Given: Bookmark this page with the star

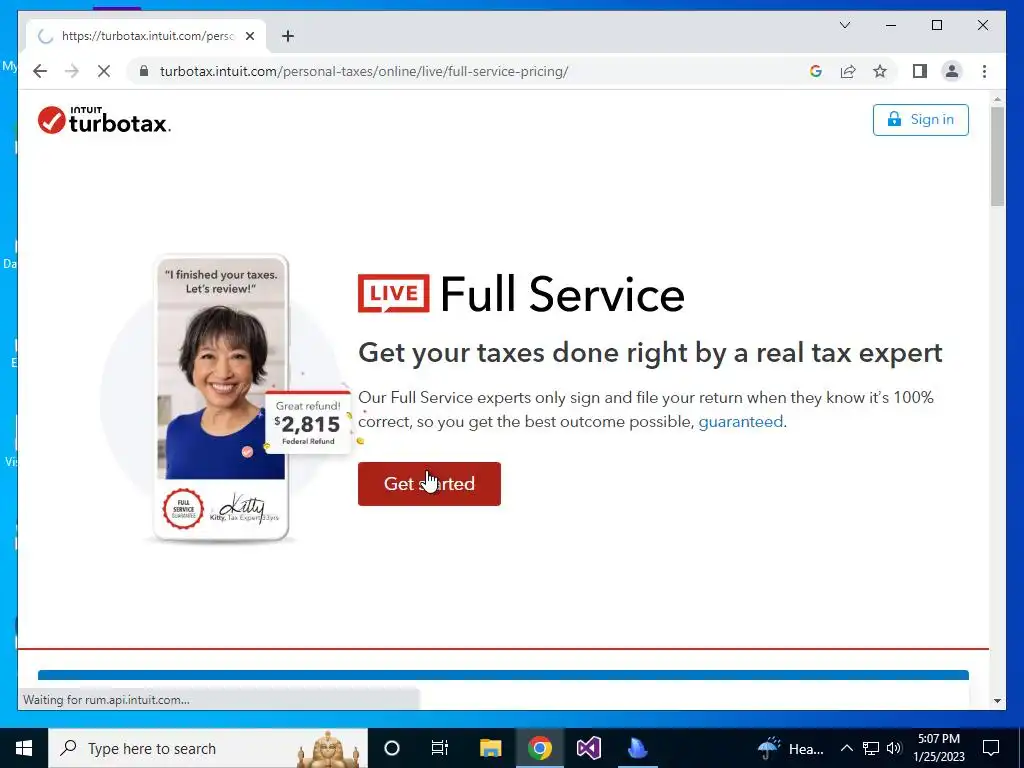Looking at the screenshot, I should point(880,71).
